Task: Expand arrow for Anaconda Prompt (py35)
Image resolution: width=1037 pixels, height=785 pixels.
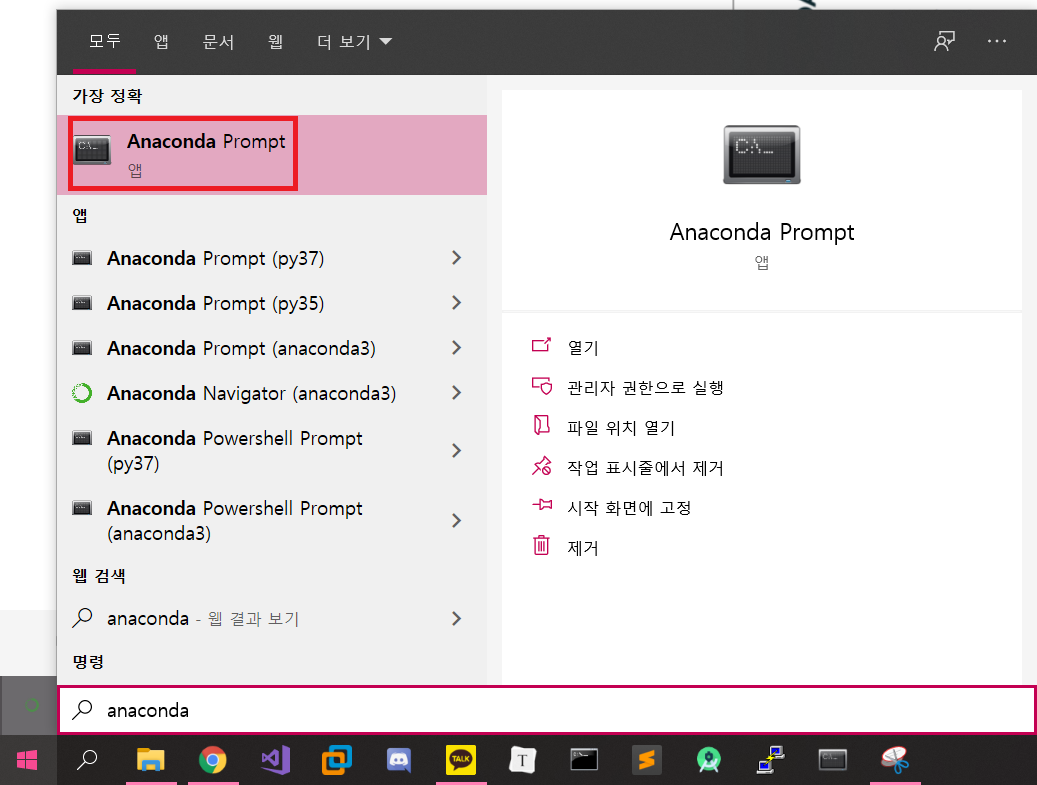Action: coord(456,303)
